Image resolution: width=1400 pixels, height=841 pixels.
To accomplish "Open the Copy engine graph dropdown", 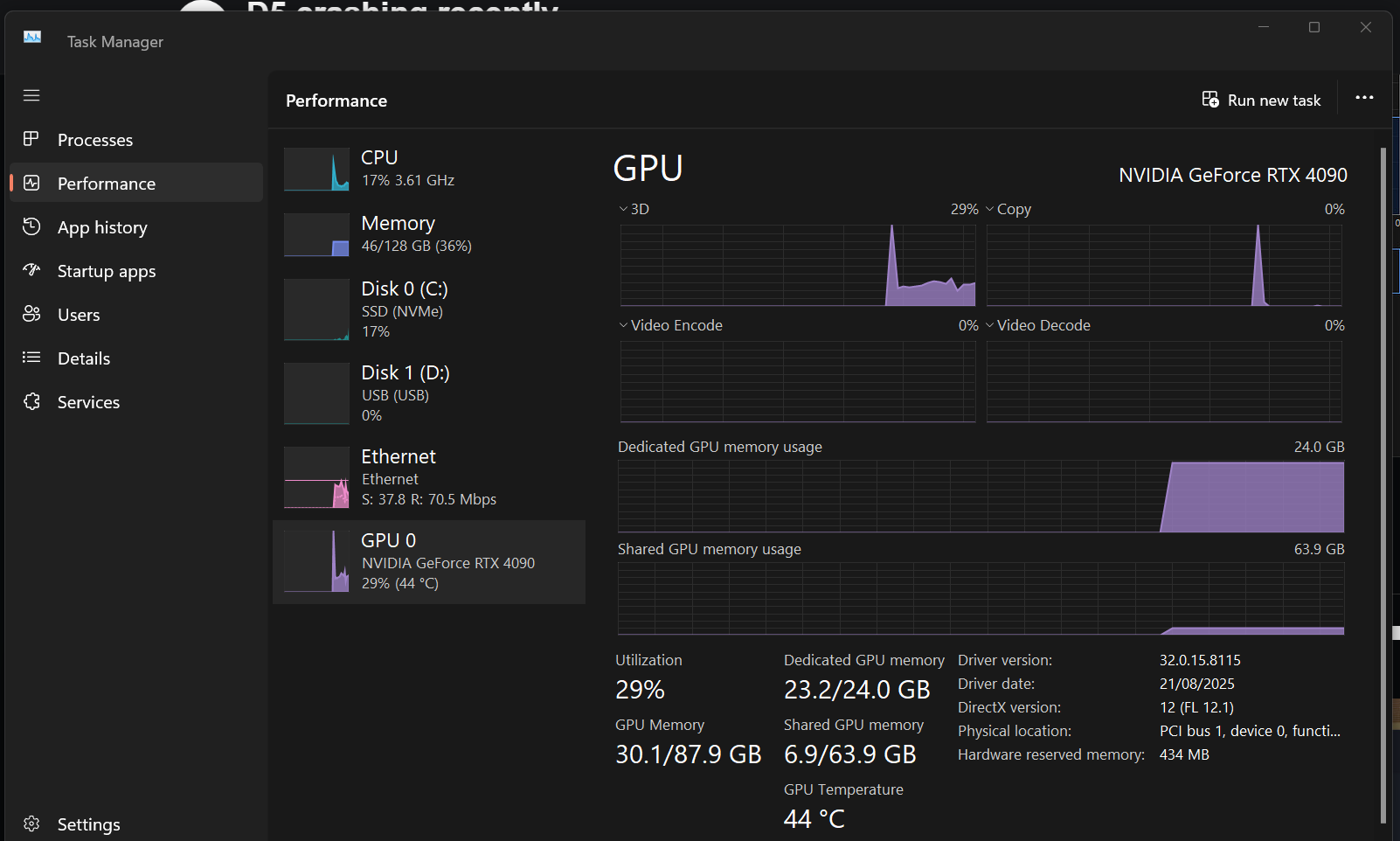I will (x=989, y=209).
